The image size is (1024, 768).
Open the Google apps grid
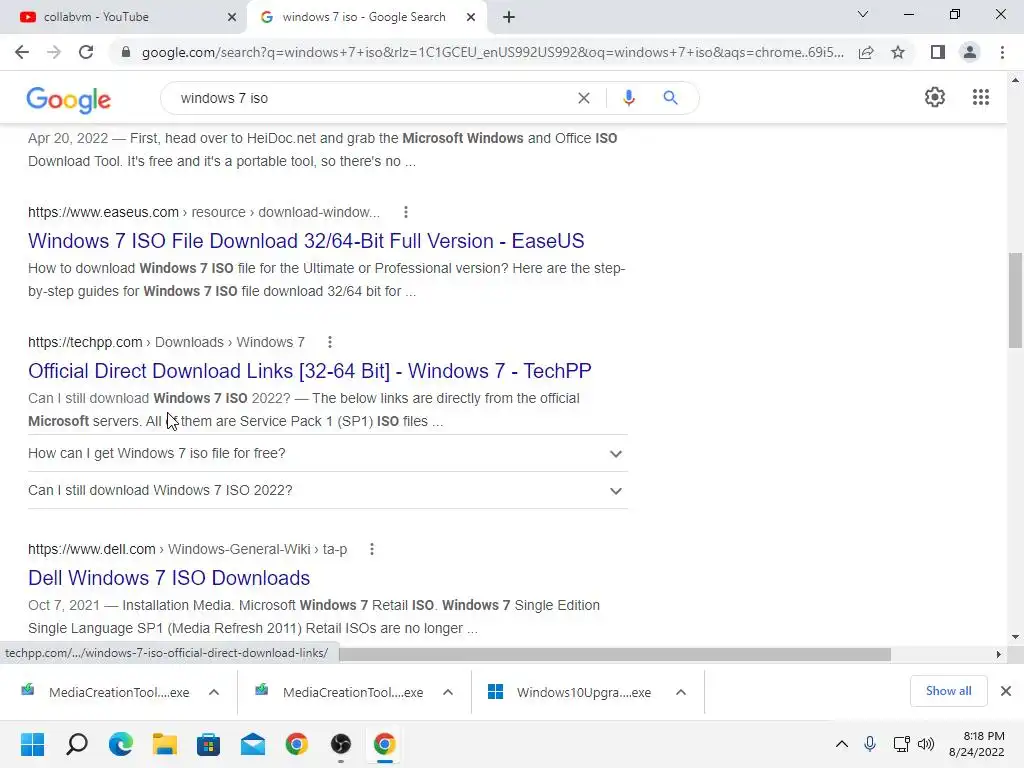pyautogui.click(x=981, y=97)
